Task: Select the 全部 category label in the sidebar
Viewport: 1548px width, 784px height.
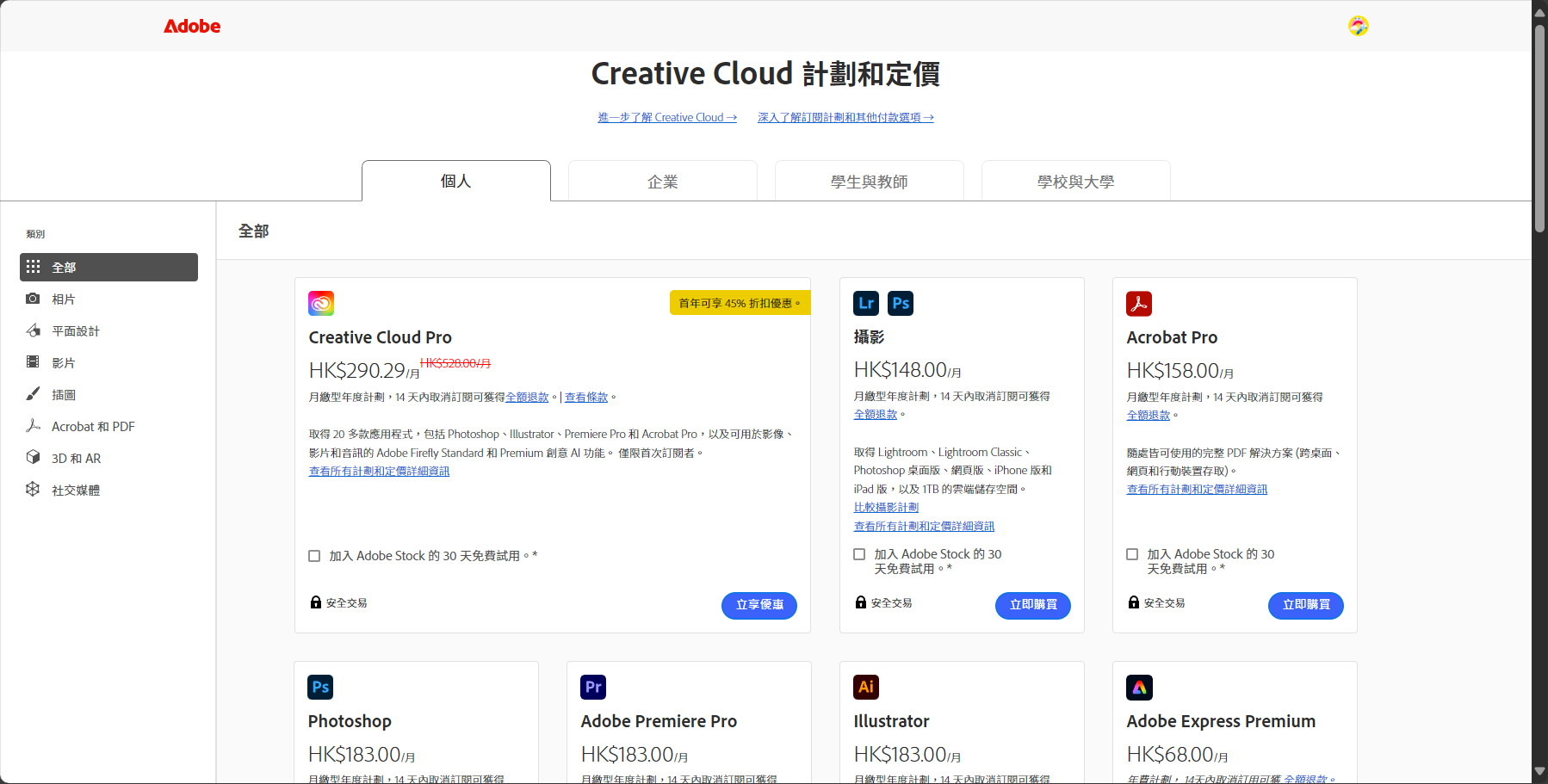Action: tap(64, 268)
